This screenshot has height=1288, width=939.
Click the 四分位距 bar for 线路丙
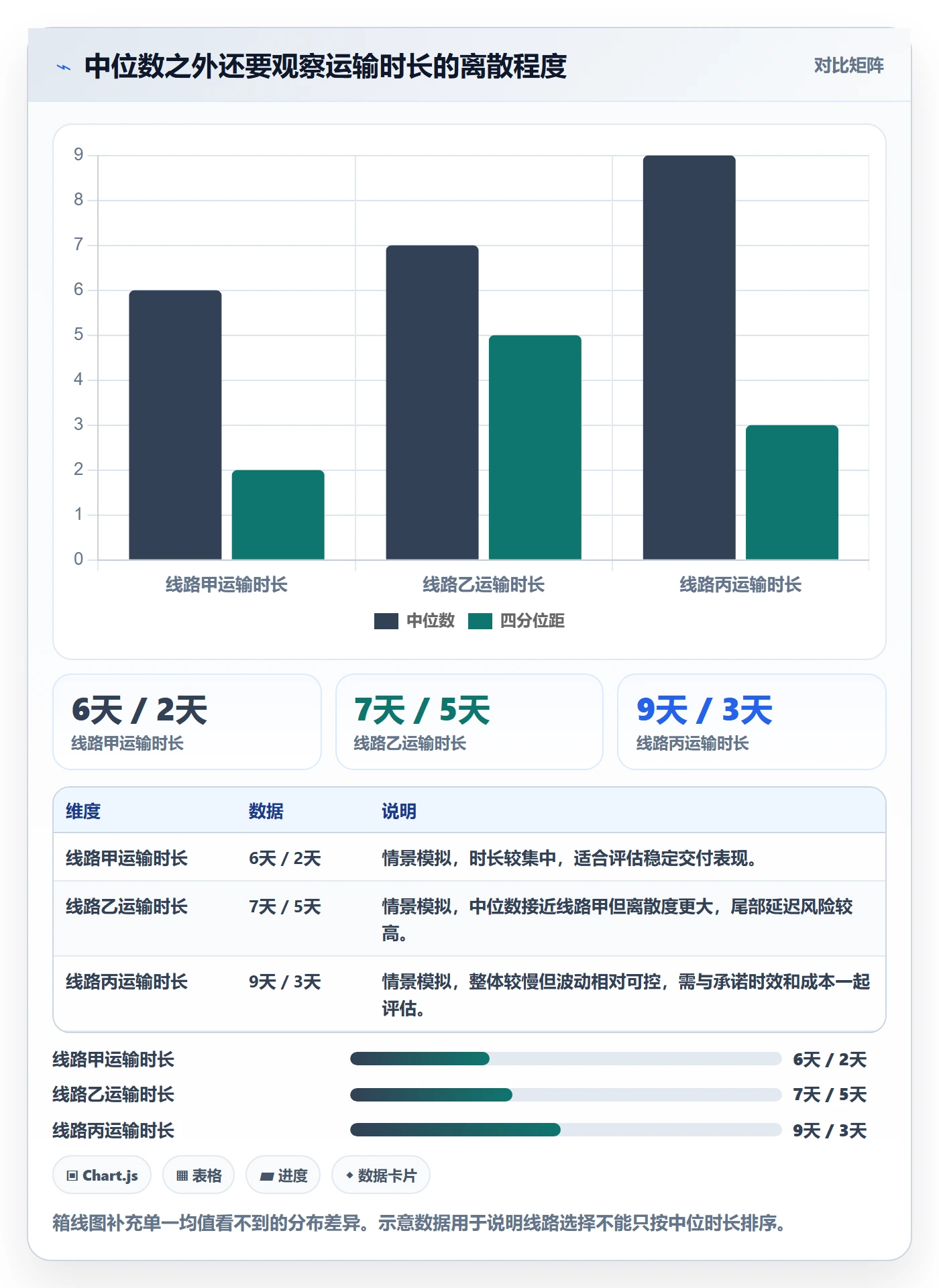pos(791,492)
